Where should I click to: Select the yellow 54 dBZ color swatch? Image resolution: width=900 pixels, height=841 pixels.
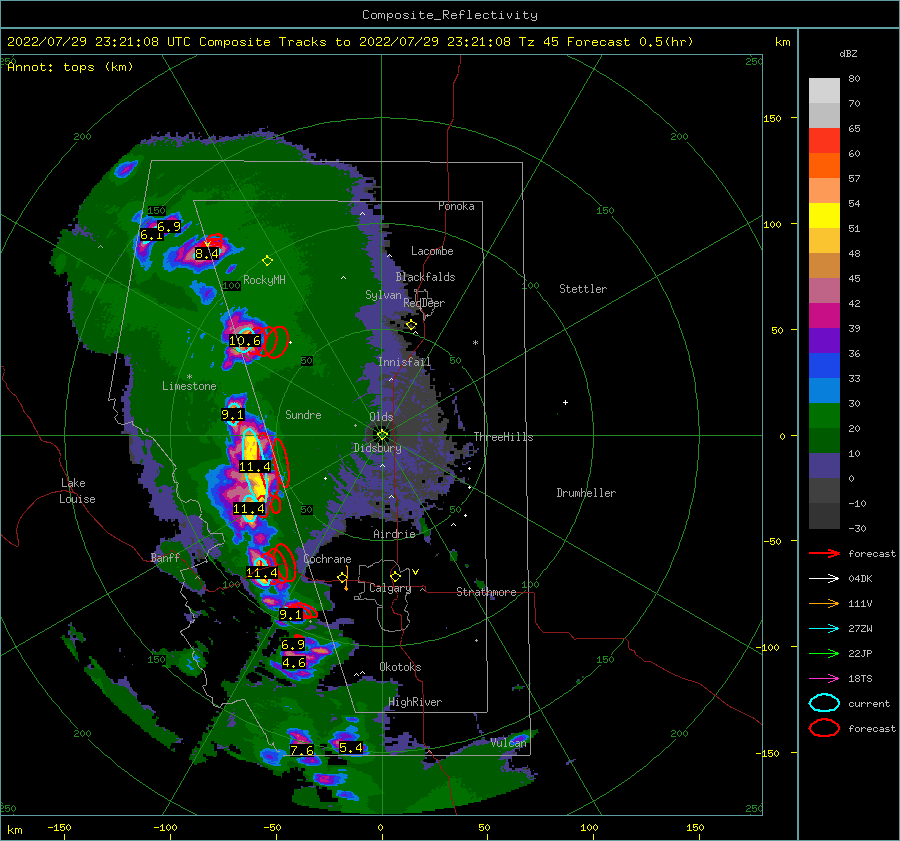(x=824, y=216)
